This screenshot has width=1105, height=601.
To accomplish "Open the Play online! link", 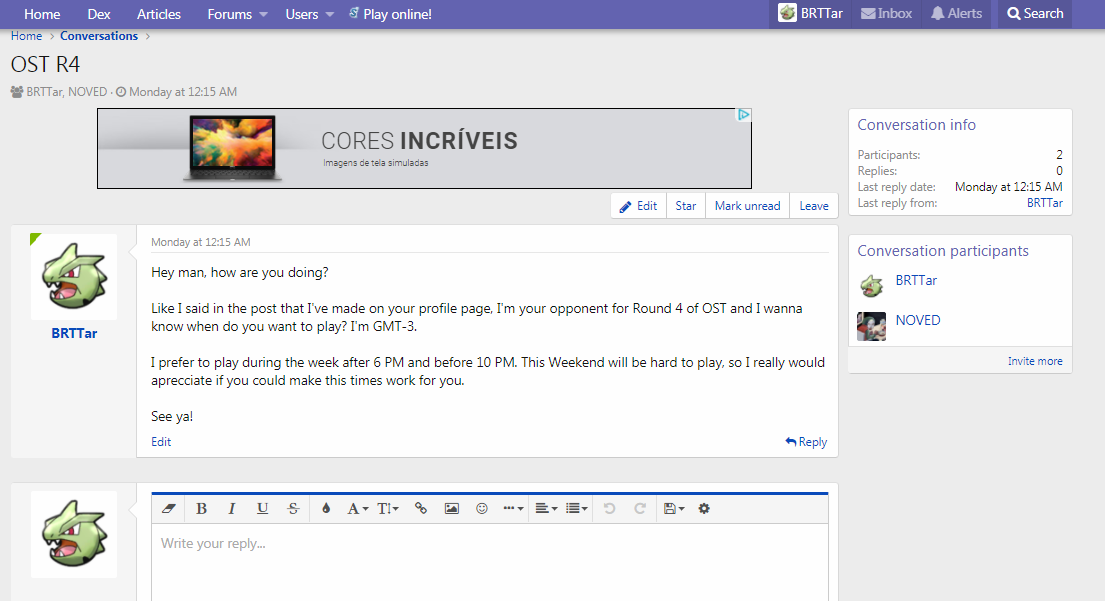I will [x=390, y=14].
